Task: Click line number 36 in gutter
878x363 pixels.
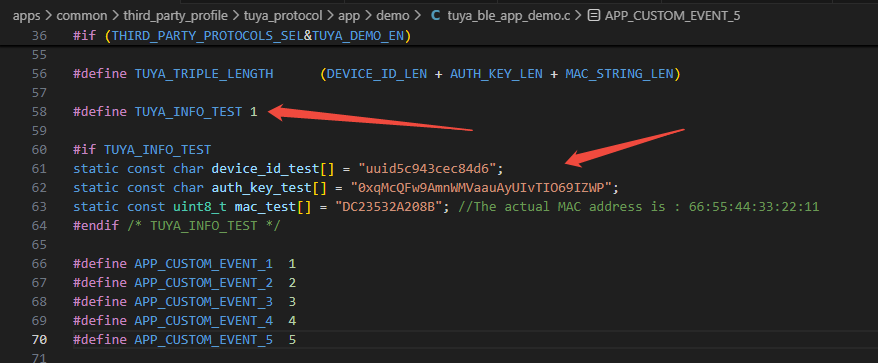Action: pos(40,36)
